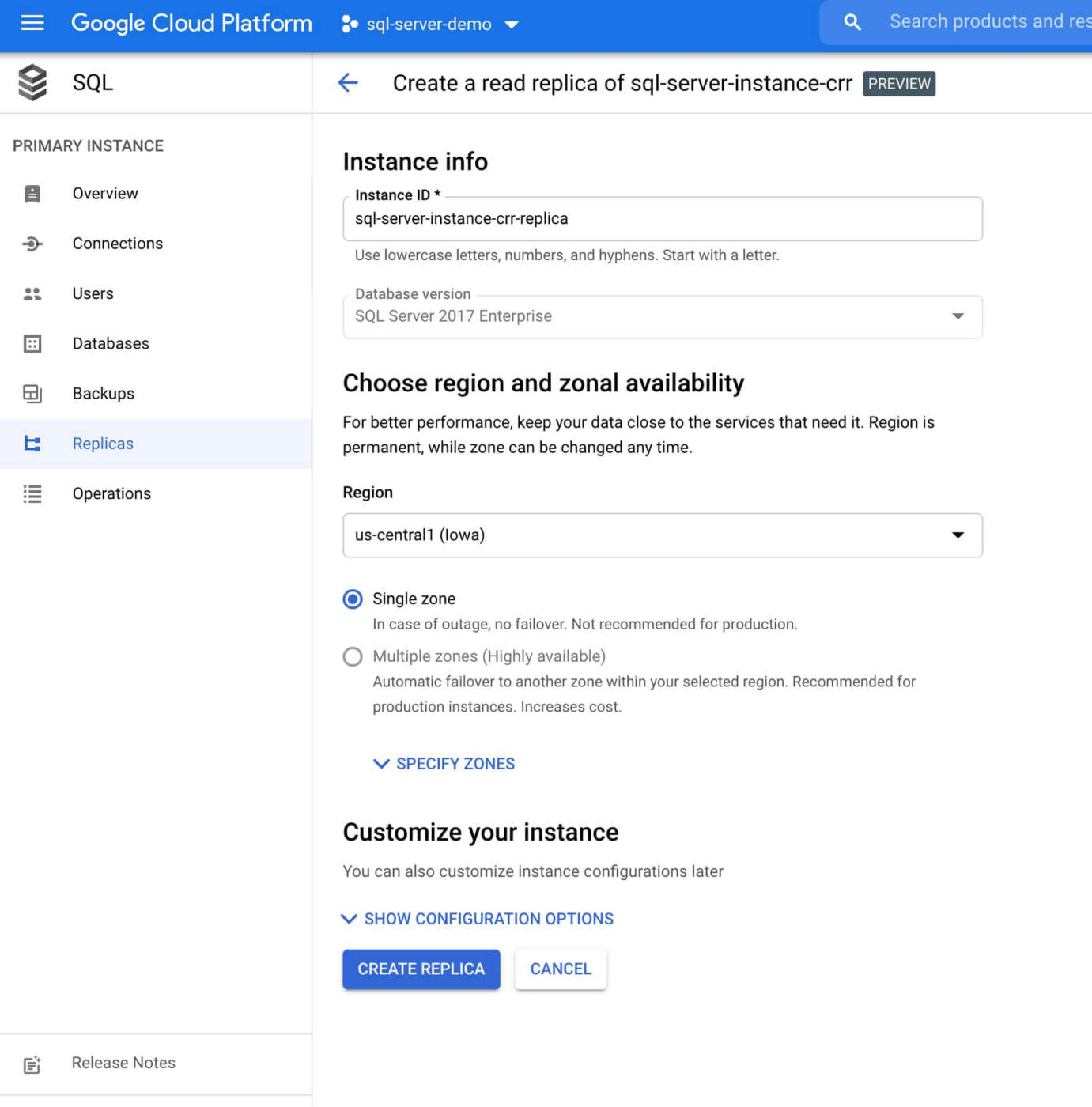Select Multiple zones (Highly available) option
This screenshot has height=1107, width=1092.
pyautogui.click(x=353, y=657)
